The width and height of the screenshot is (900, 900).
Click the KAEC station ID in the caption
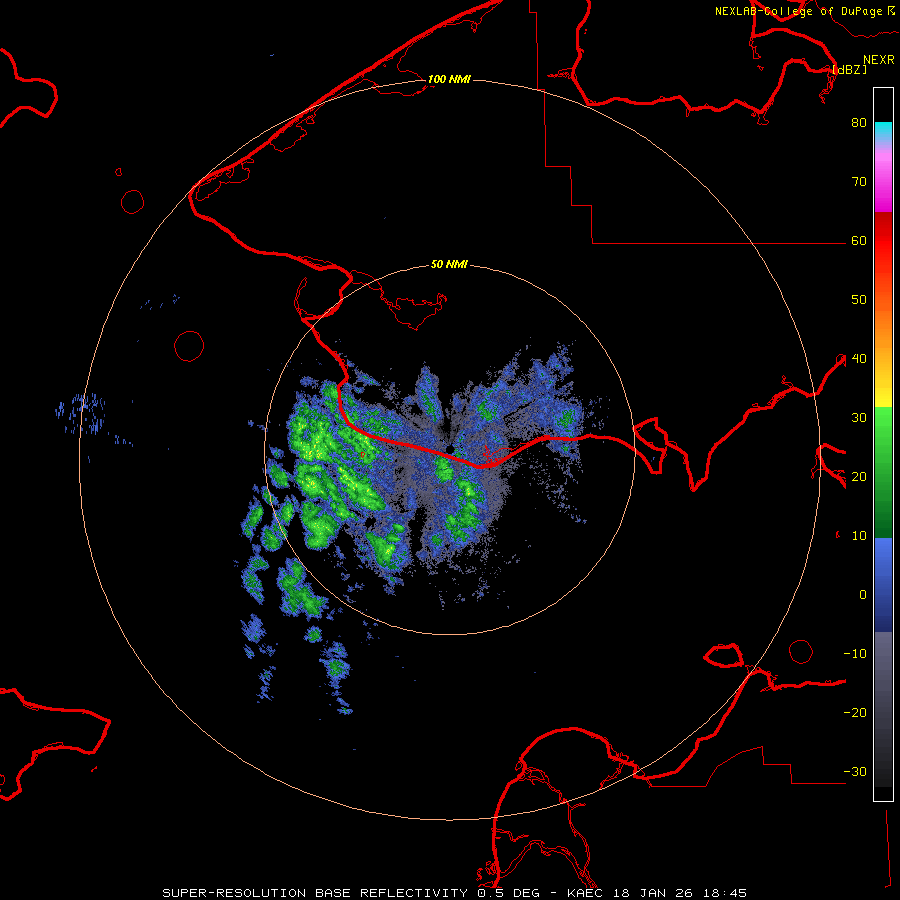[x=586, y=893]
